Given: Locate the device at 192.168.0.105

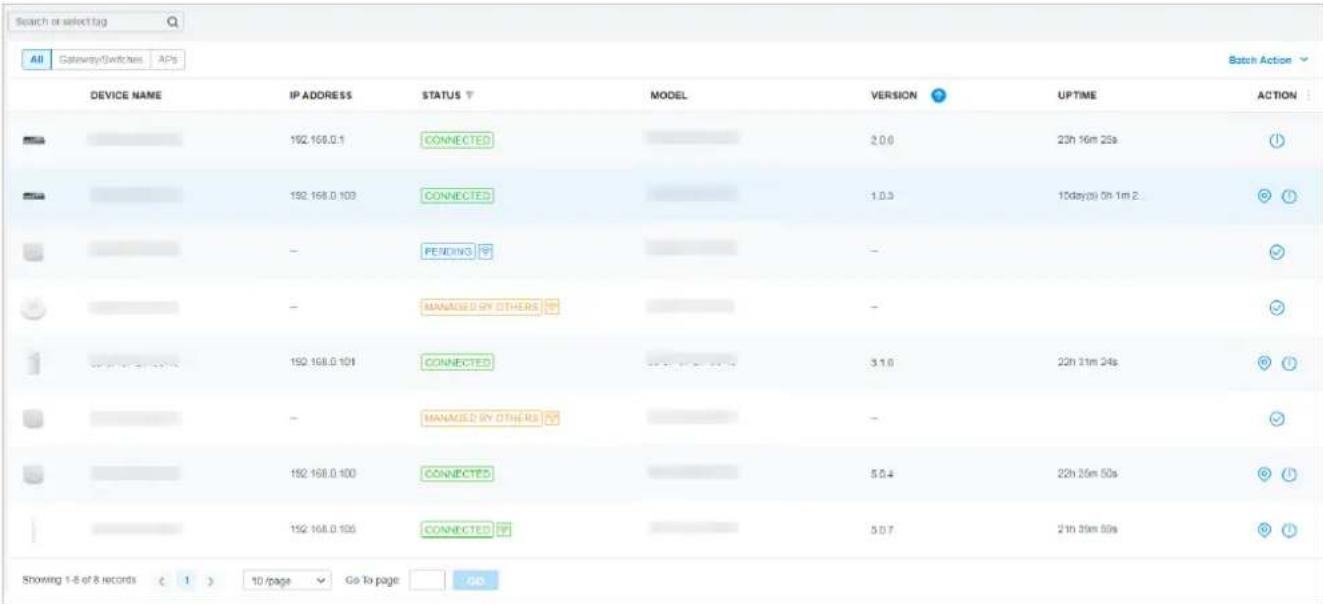Looking at the screenshot, I should tap(1266, 528).
